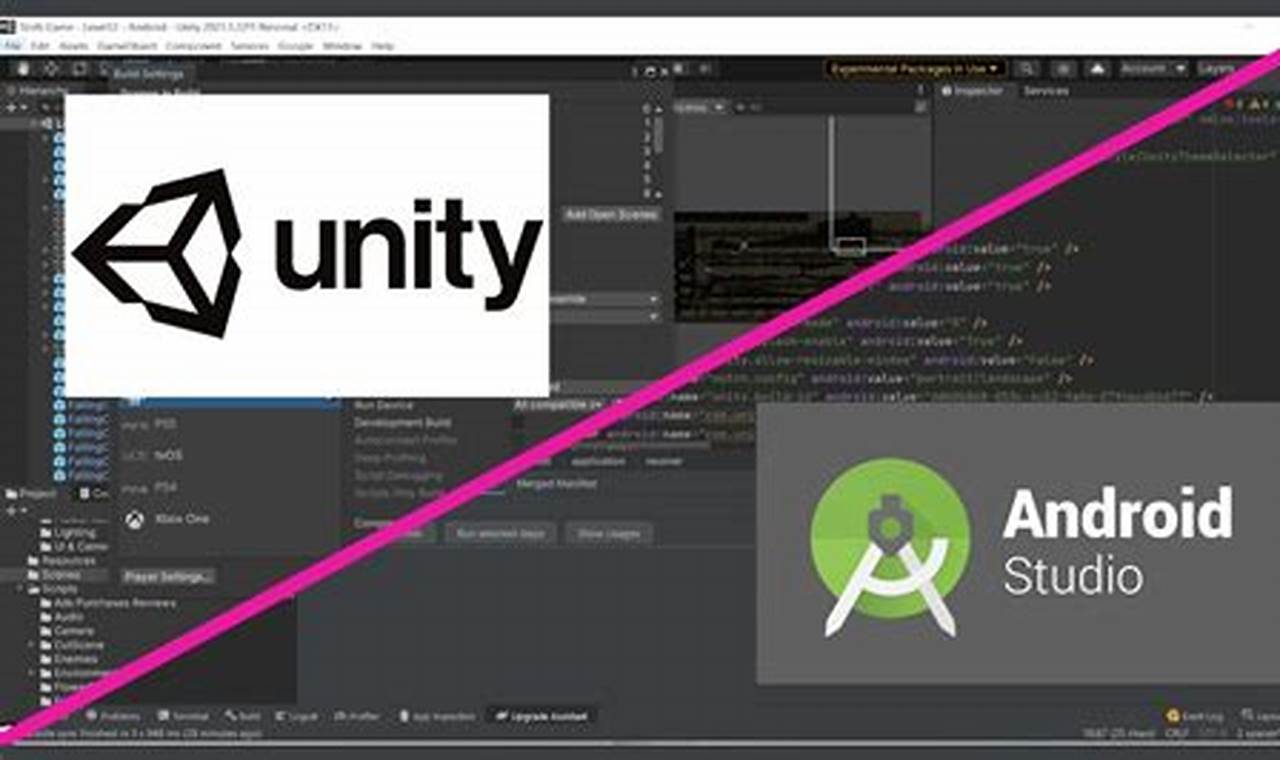This screenshot has height=760, width=1280.
Task: Select the Enemies folder
Action: (x=69, y=659)
